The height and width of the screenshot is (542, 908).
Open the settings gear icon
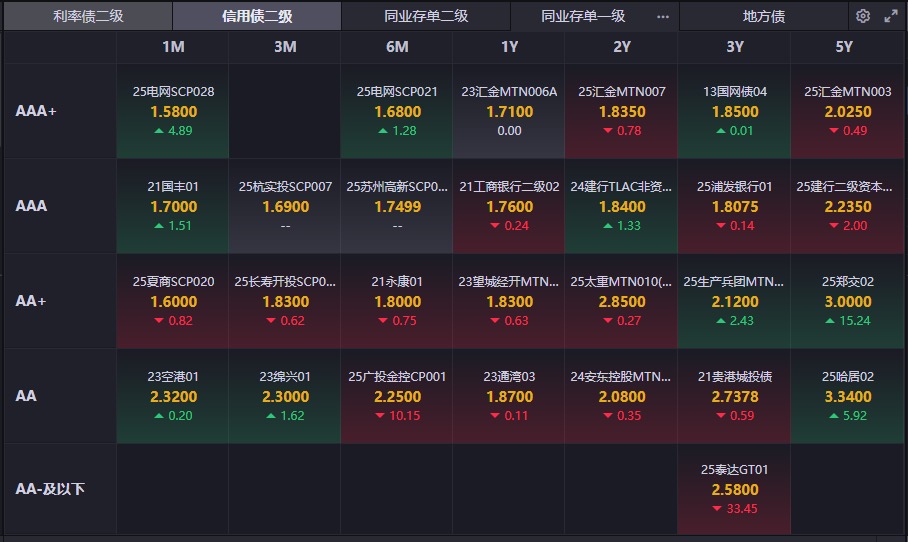pos(863,16)
